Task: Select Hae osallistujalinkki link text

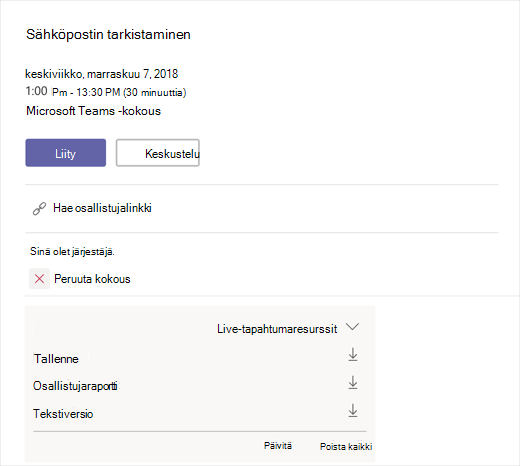Action: (x=102, y=208)
